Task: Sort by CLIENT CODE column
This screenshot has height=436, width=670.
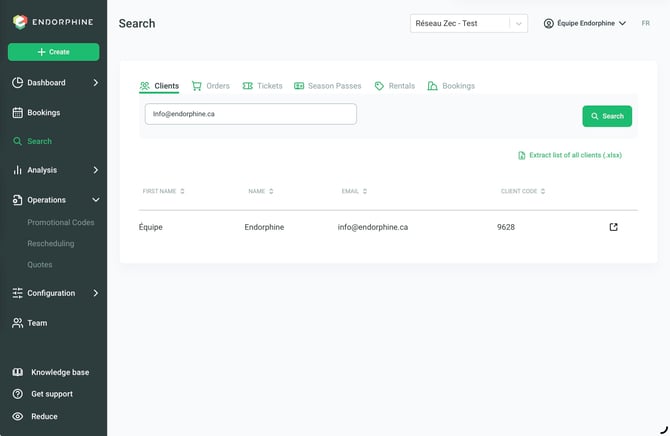Action: pos(523,191)
